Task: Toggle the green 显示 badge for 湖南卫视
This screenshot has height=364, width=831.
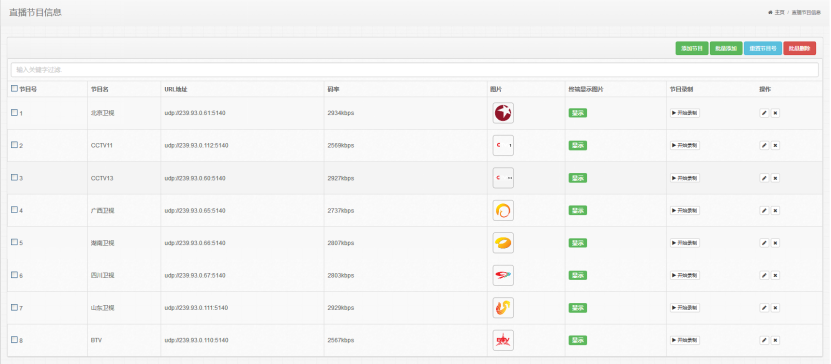Action: coord(578,243)
